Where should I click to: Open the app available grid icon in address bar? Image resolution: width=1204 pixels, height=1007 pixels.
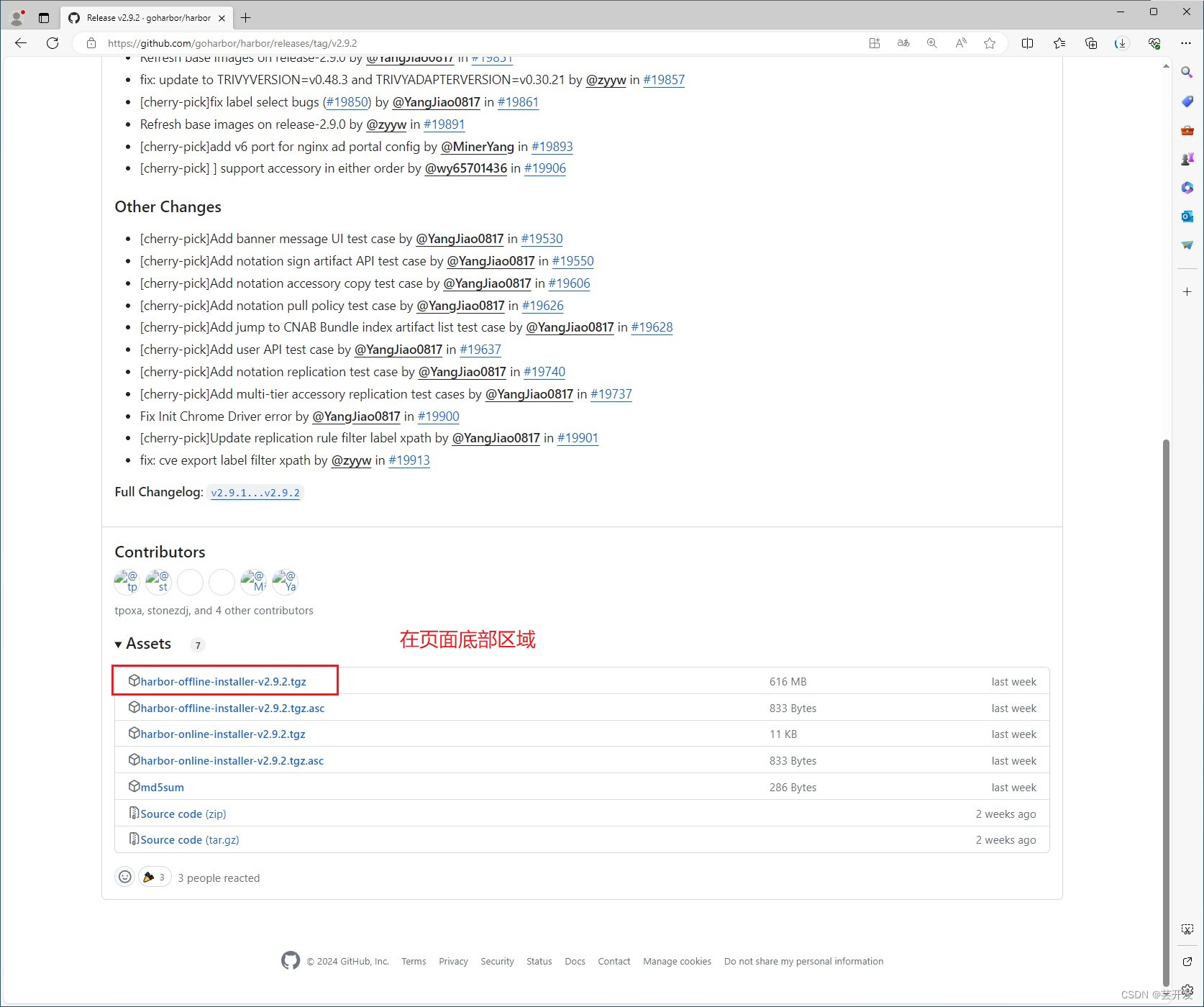point(875,43)
